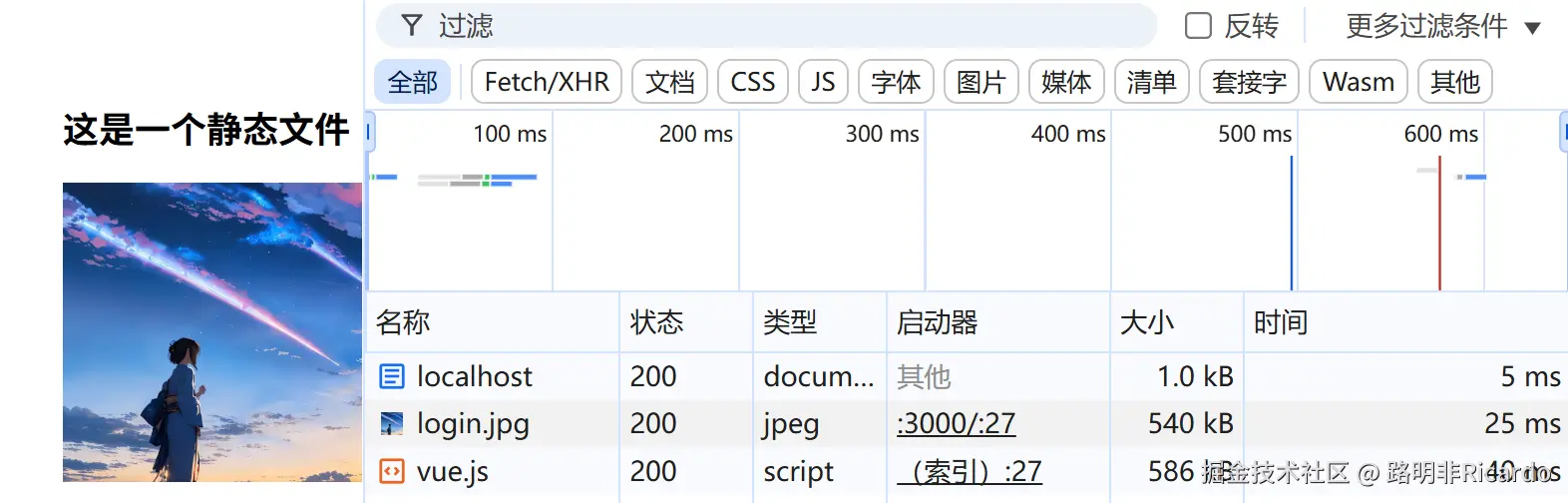Select the 图片 image filter
The height and width of the screenshot is (503, 1568).
(980, 82)
